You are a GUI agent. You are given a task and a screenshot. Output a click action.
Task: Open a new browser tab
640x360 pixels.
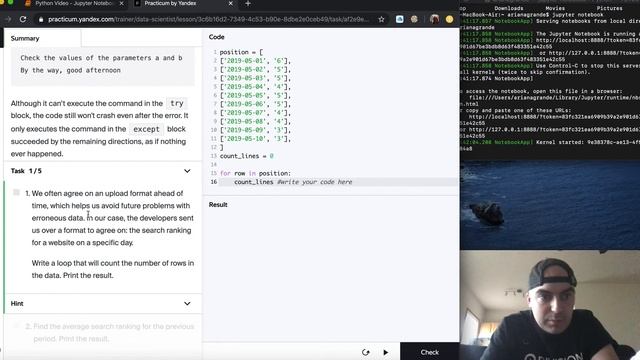pyautogui.click(x=248, y=4)
